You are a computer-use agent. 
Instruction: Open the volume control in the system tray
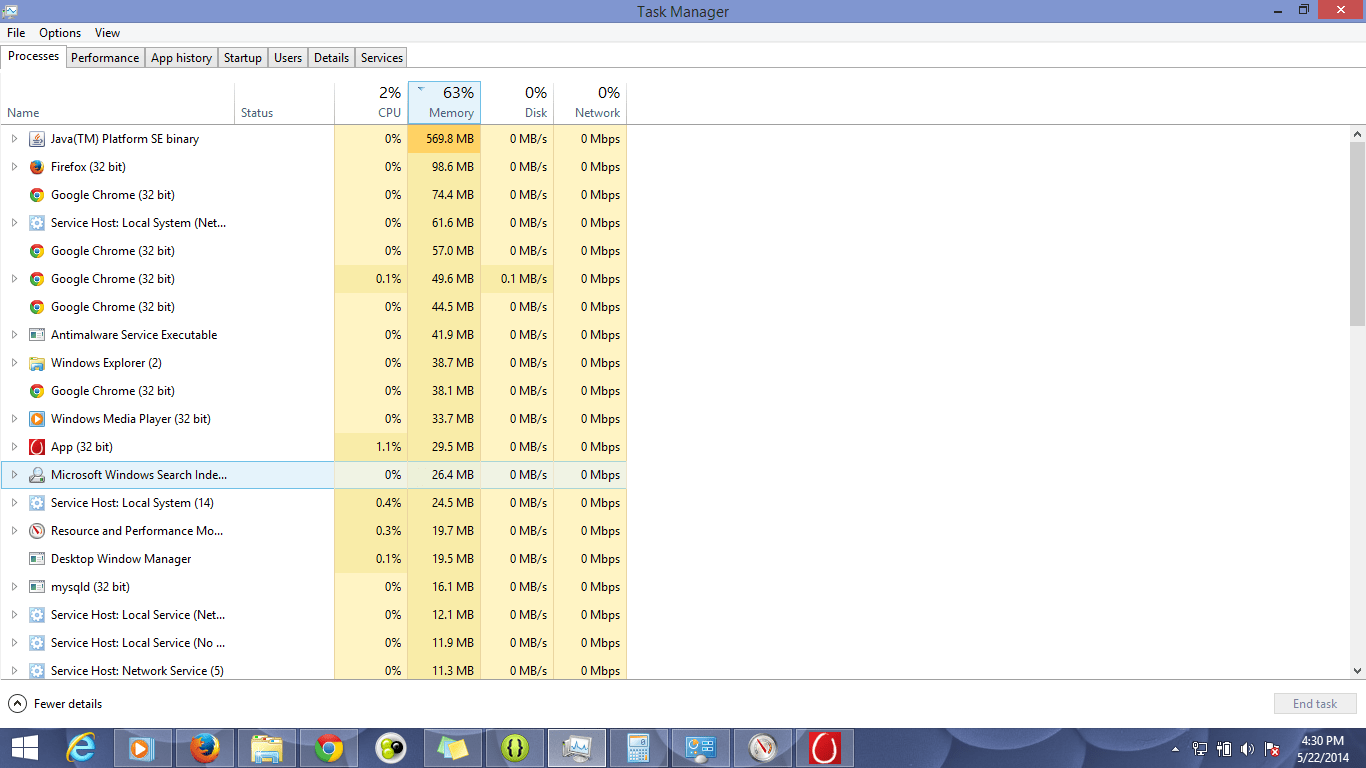coord(1247,748)
